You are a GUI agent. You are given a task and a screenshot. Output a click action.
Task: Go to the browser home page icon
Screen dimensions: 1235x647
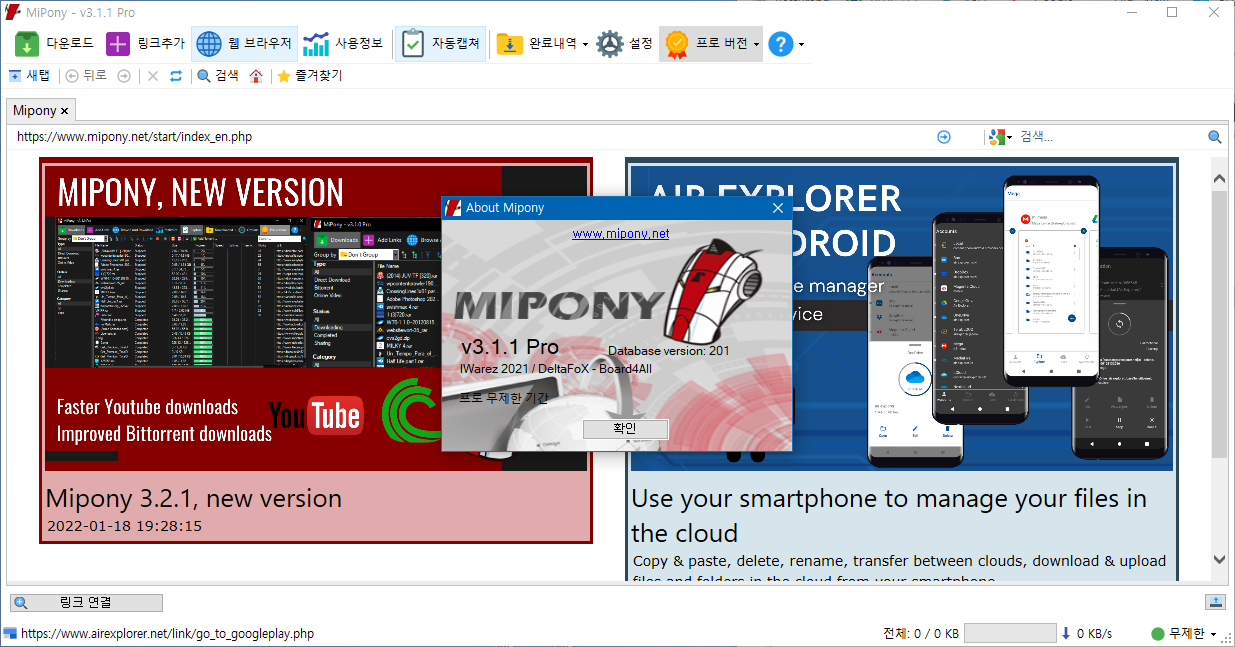click(257, 76)
